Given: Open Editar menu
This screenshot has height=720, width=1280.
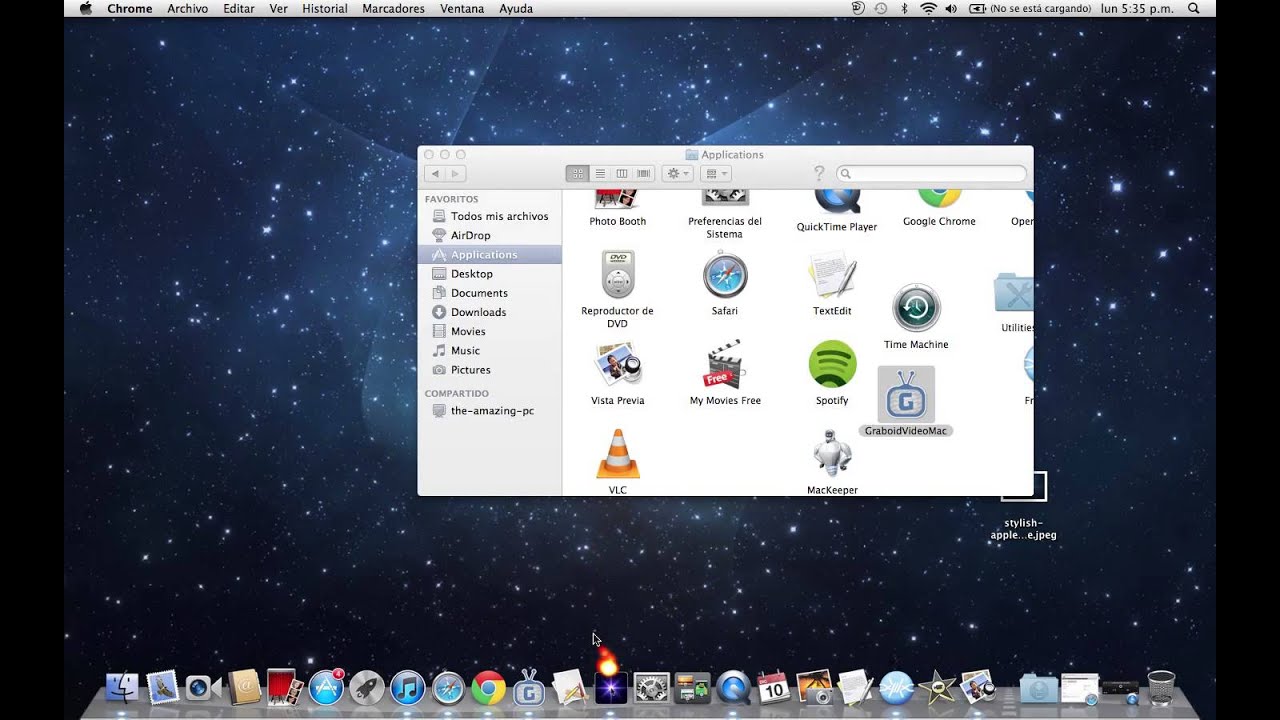Looking at the screenshot, I should (x=239, y=8).
